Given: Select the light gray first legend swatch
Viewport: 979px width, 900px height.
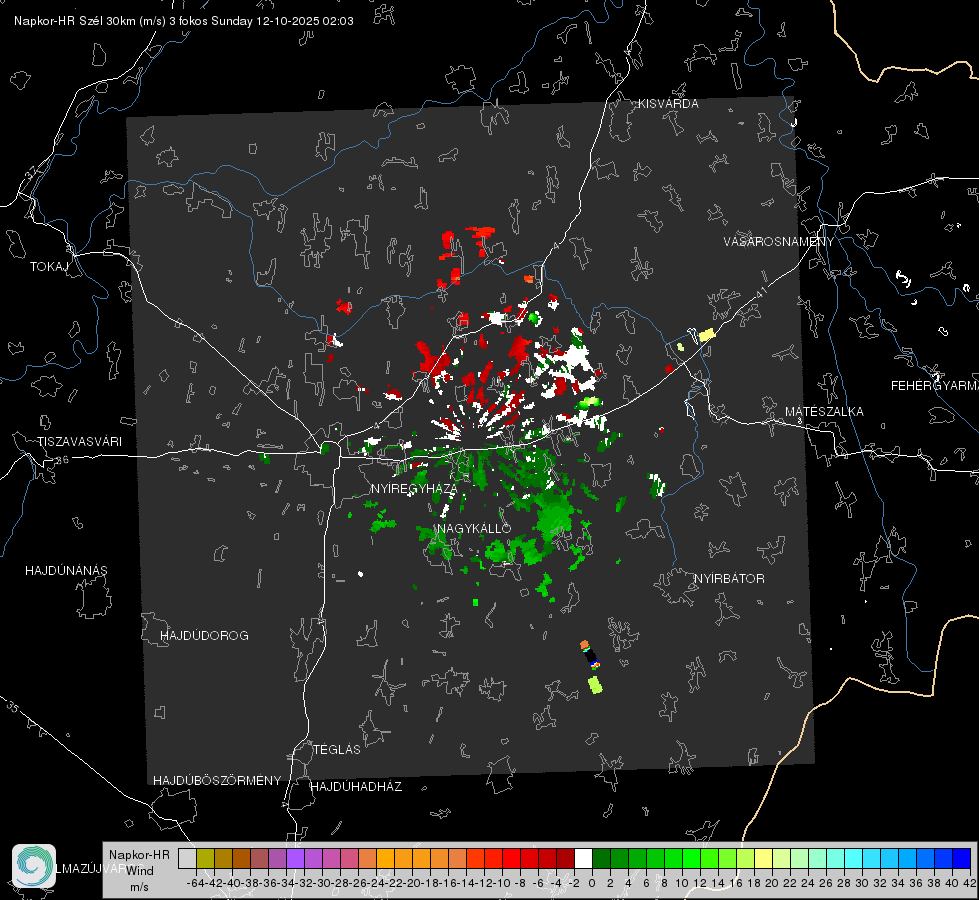Looking at the screenshot, I should pyautogui.click(x=187, y=858).
